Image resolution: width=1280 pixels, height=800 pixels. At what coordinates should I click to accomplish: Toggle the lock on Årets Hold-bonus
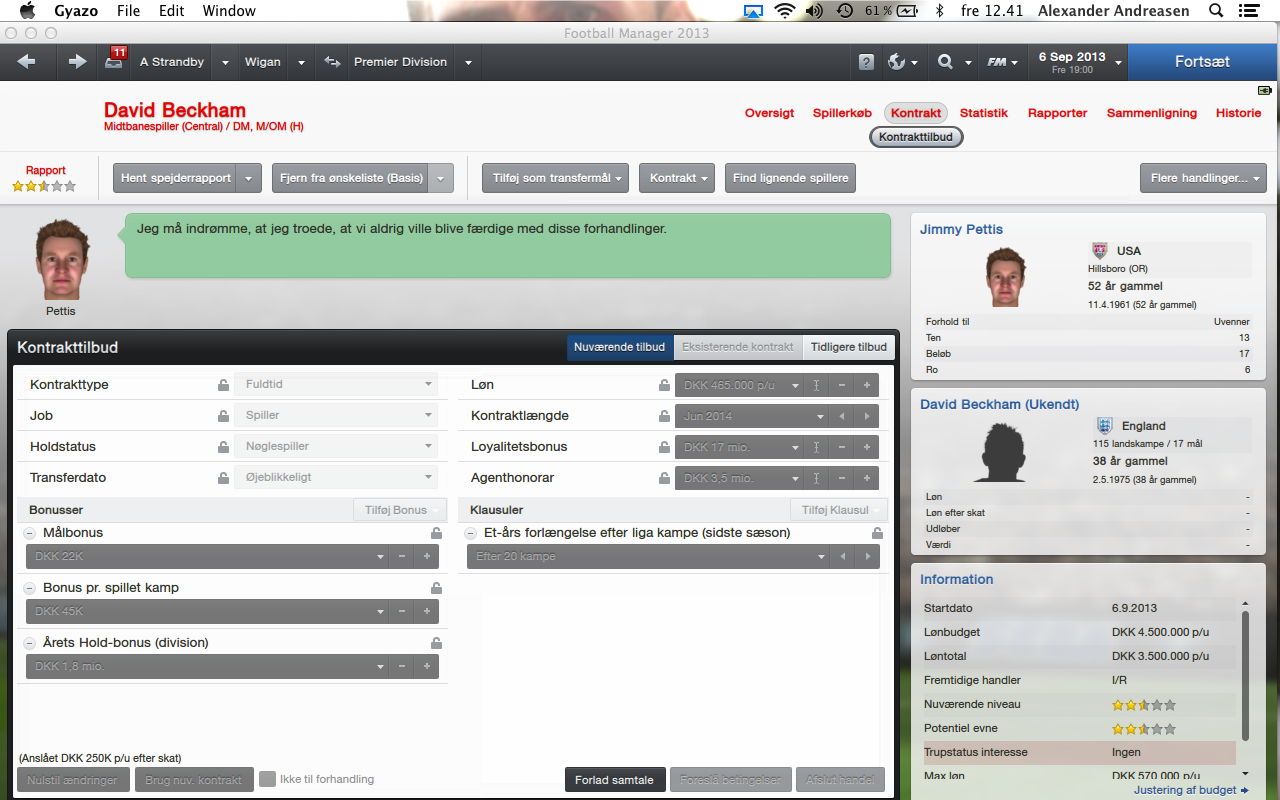coord(436,643)
